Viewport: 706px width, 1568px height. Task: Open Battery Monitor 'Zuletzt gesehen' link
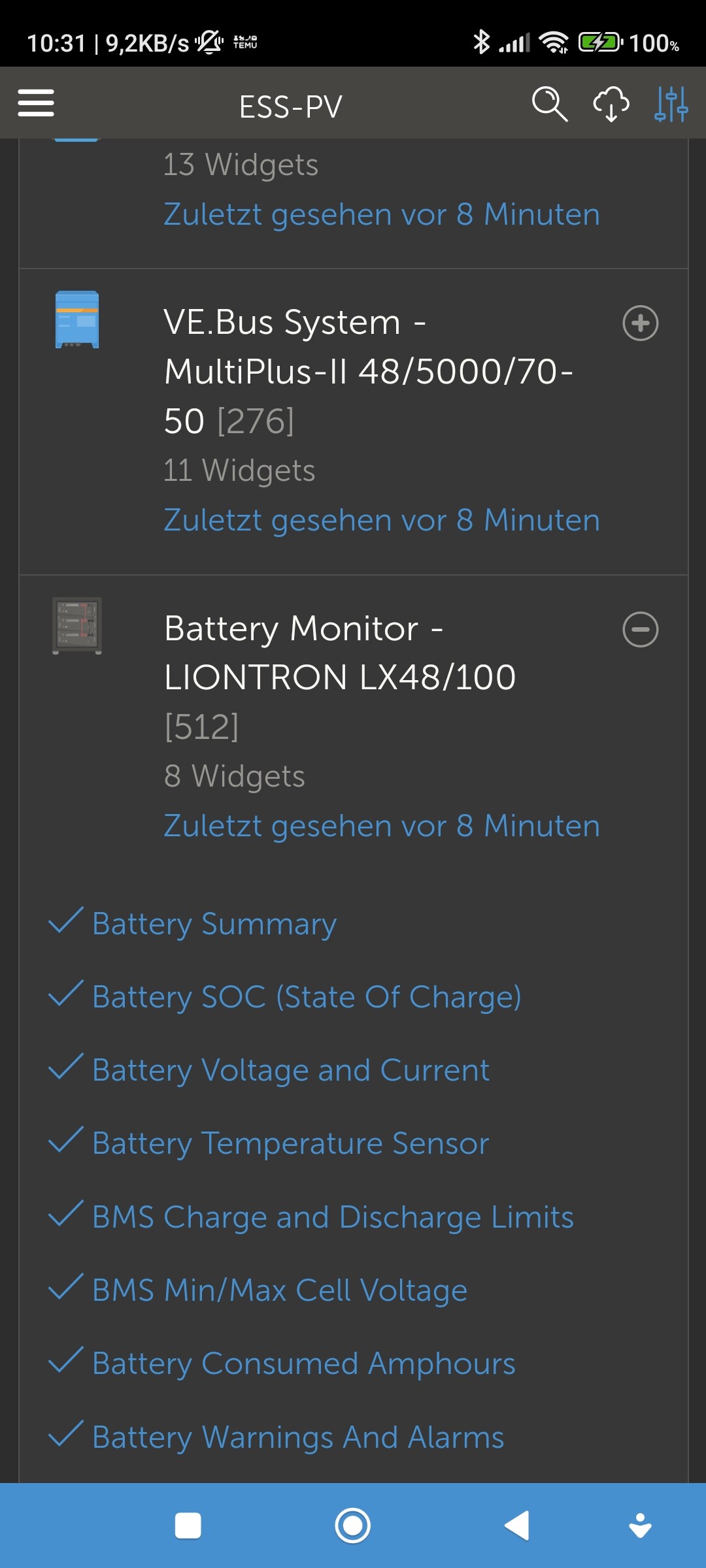coord(382,826)
